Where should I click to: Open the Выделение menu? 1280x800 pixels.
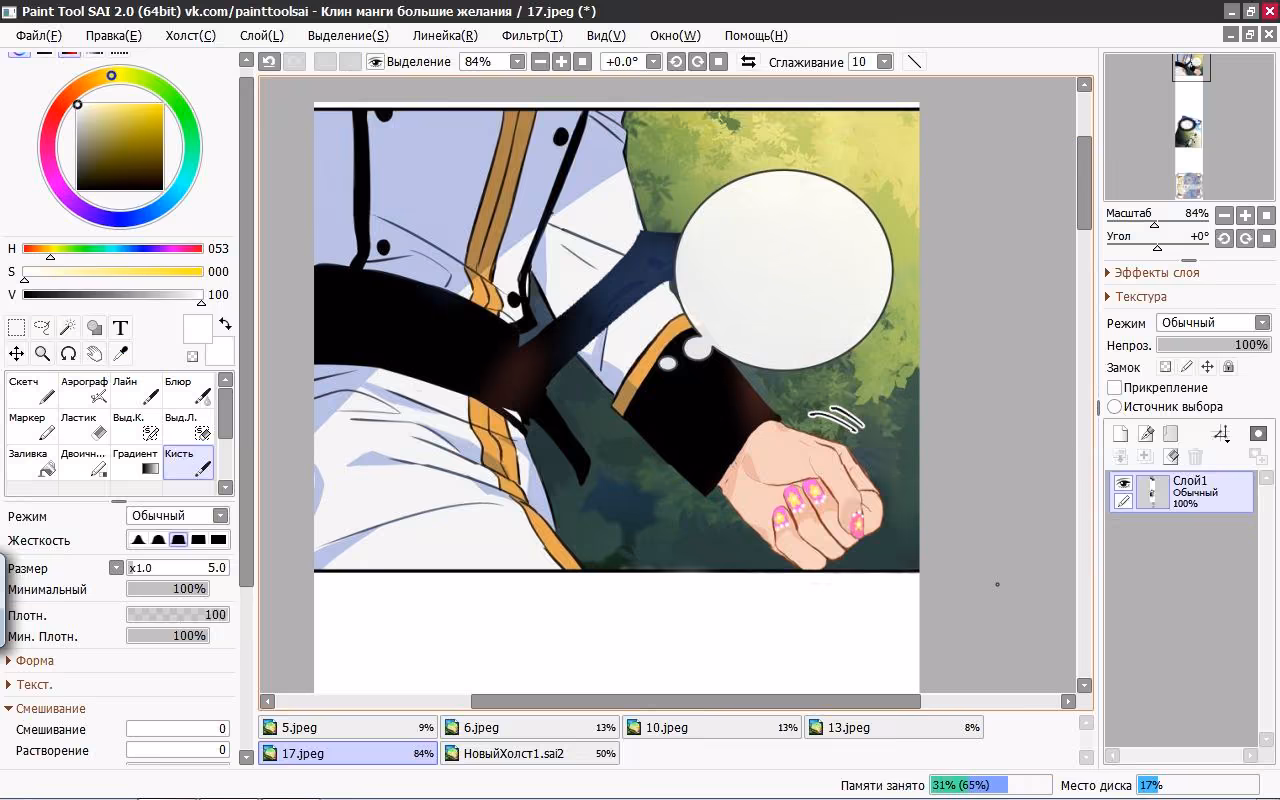coord(348,35)
